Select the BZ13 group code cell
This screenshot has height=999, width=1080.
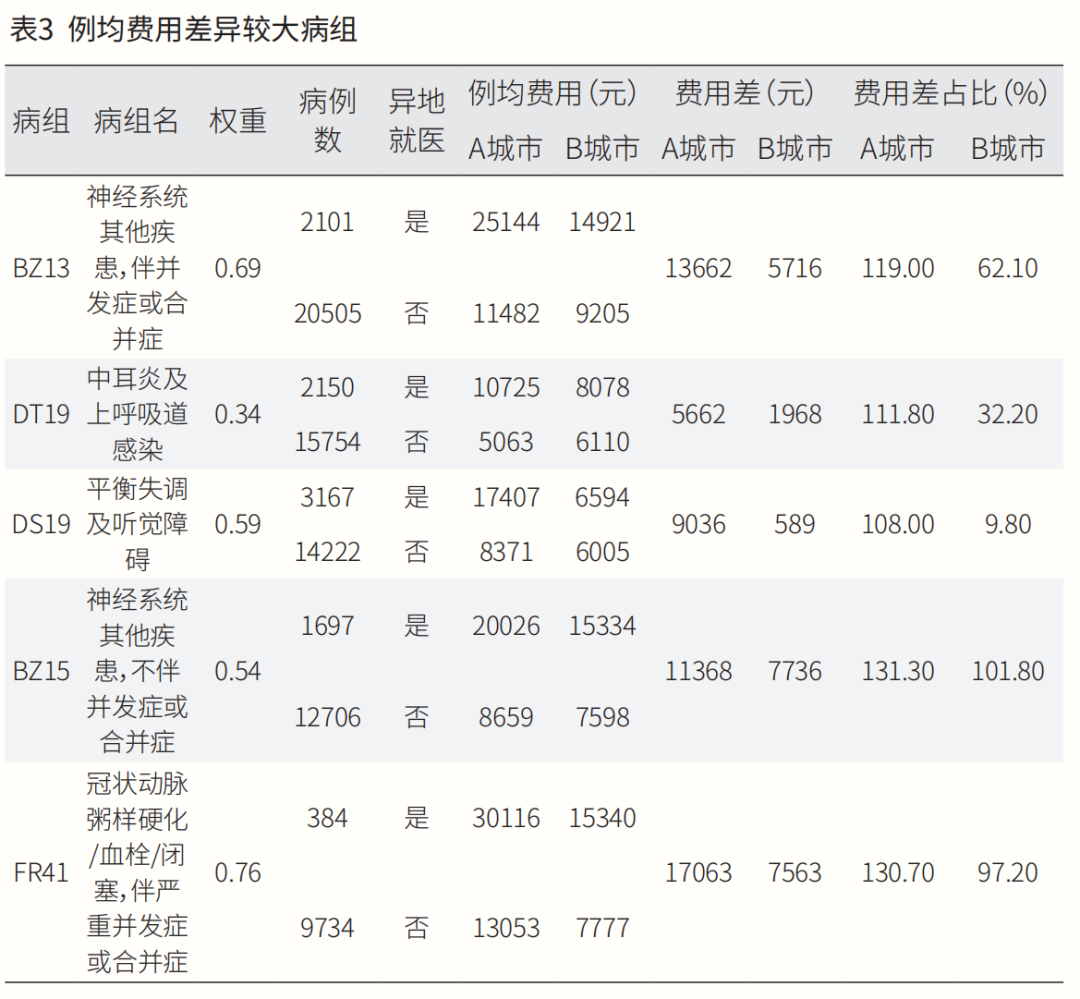coord(42,268)
